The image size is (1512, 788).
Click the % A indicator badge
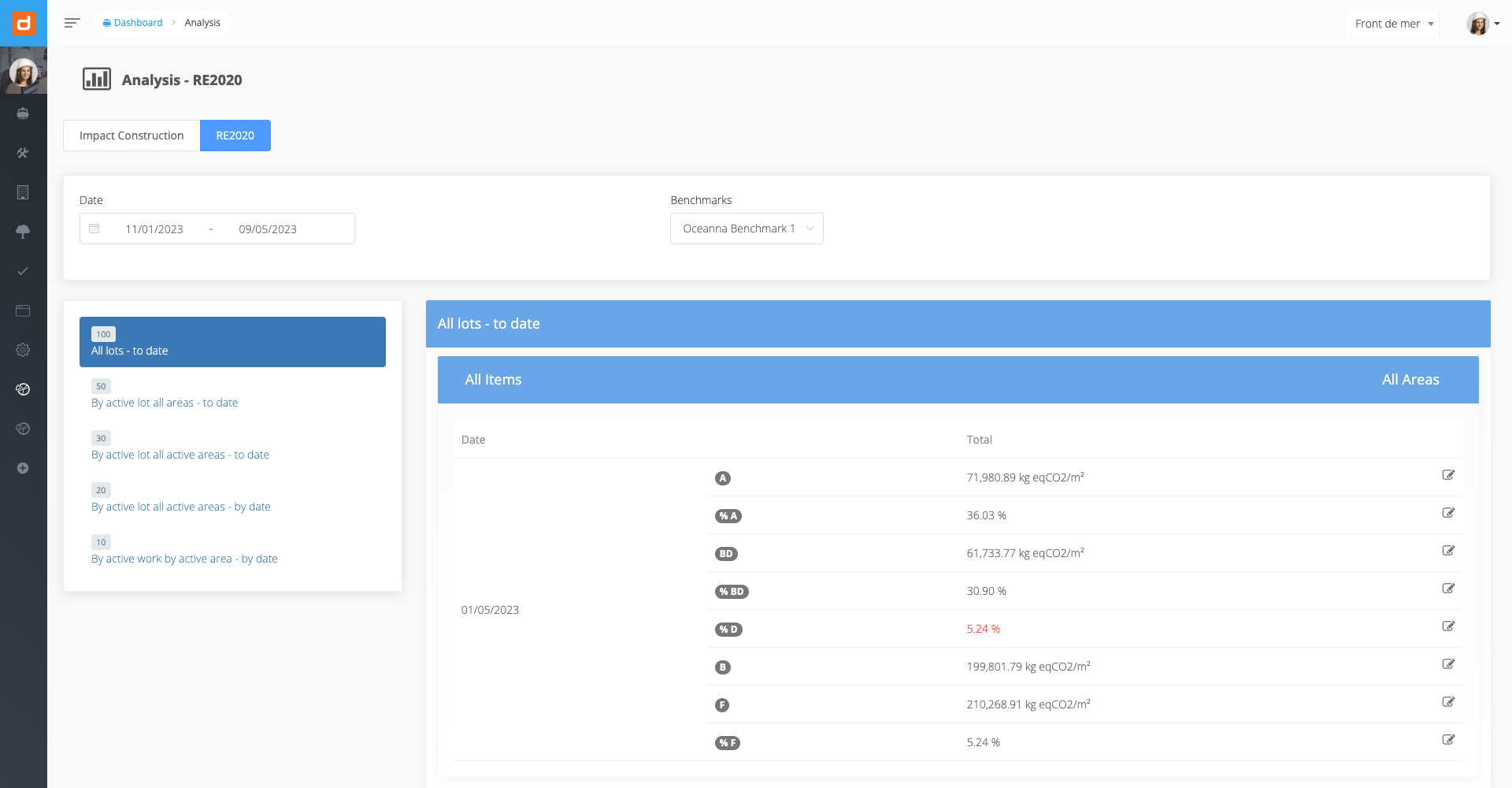[x=728, y=516]
